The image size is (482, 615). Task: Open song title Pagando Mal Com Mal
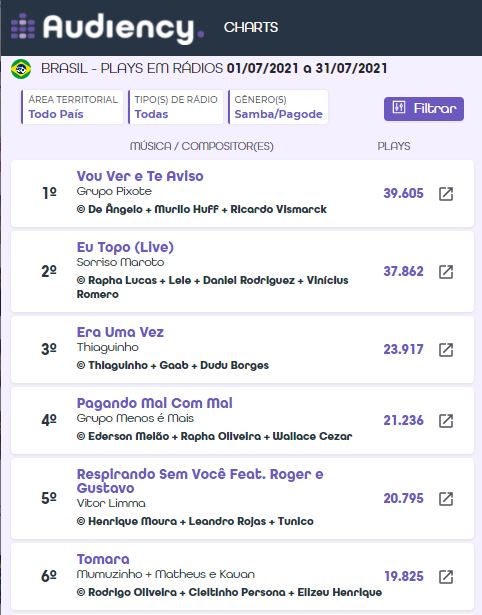(155, 403)
